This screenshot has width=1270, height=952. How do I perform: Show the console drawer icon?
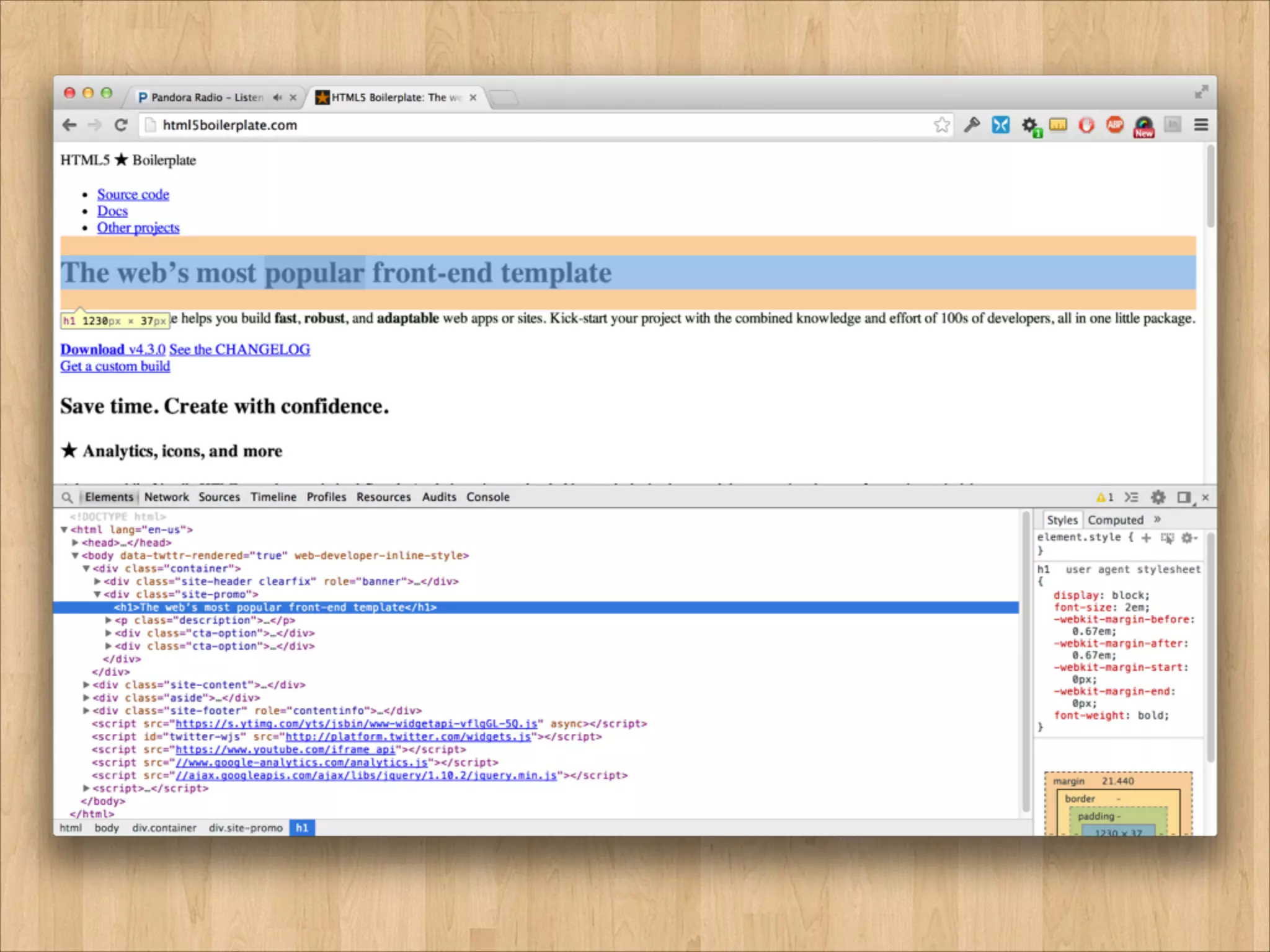point(1132,497)
